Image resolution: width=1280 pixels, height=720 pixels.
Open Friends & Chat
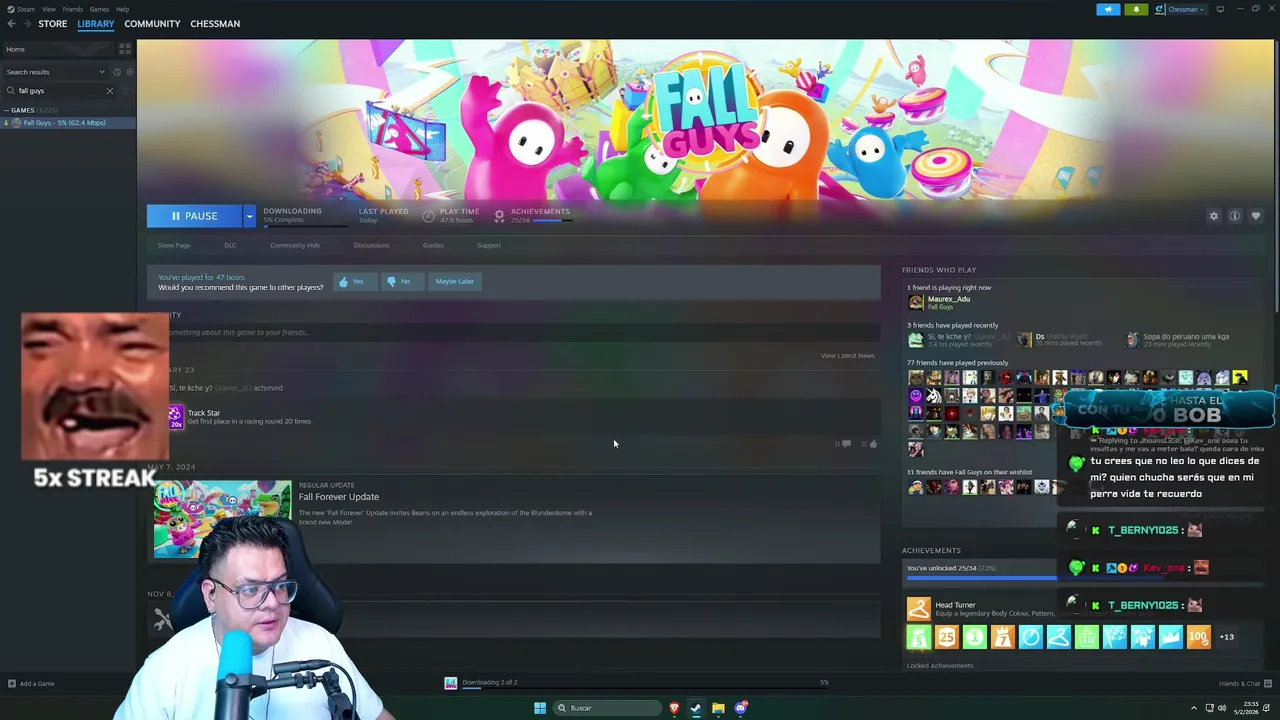pyautogui.click(x=1244, y=684)
